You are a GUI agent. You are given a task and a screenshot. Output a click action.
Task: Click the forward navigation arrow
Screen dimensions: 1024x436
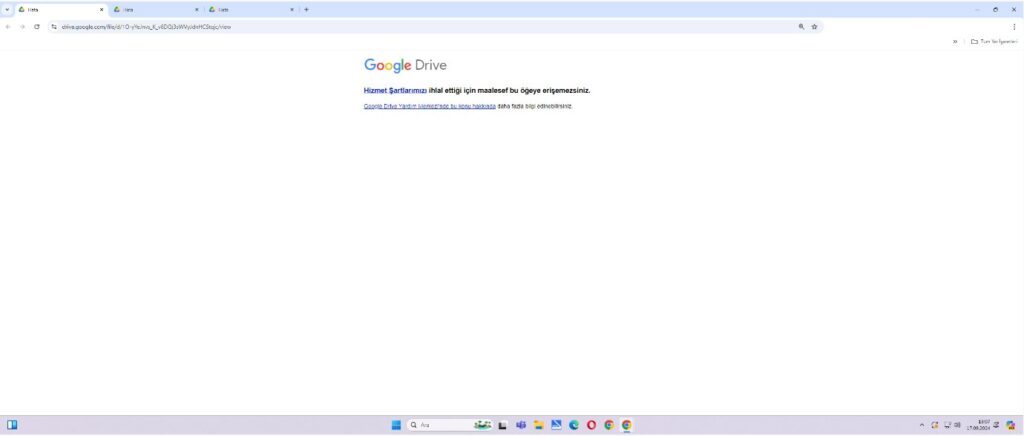coord(23,27)
